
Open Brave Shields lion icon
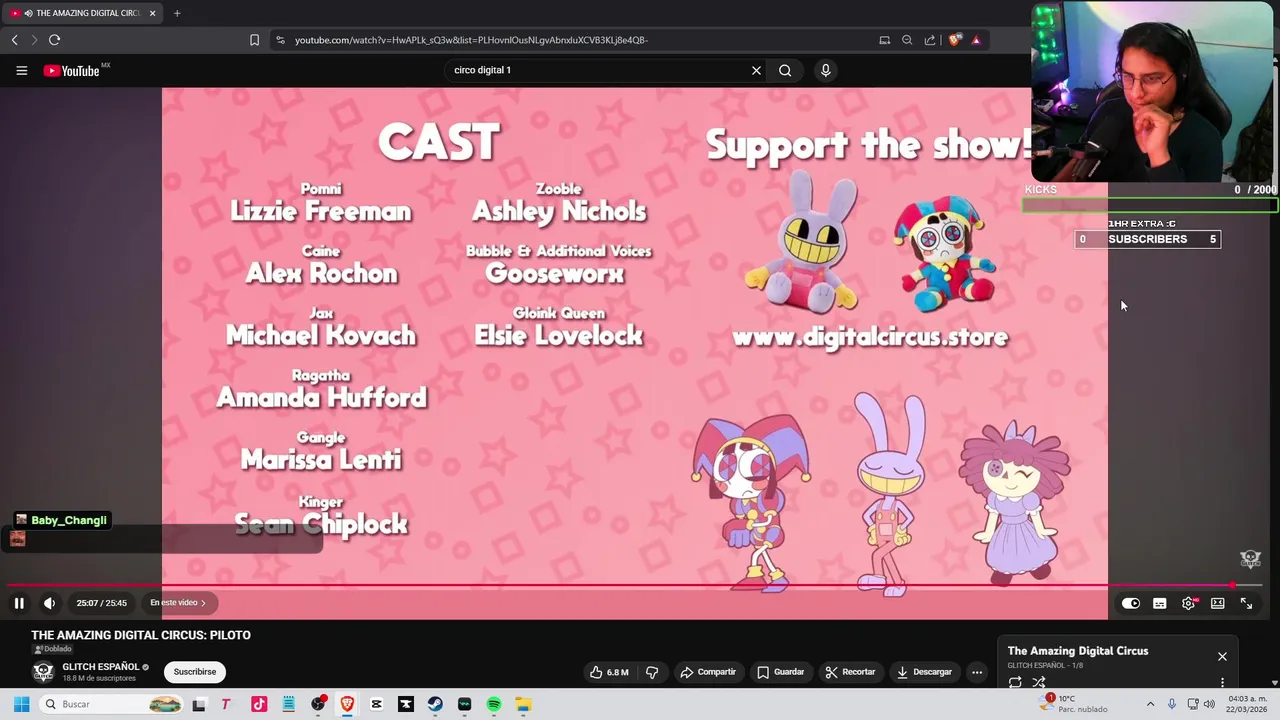(x=955, y=40)
